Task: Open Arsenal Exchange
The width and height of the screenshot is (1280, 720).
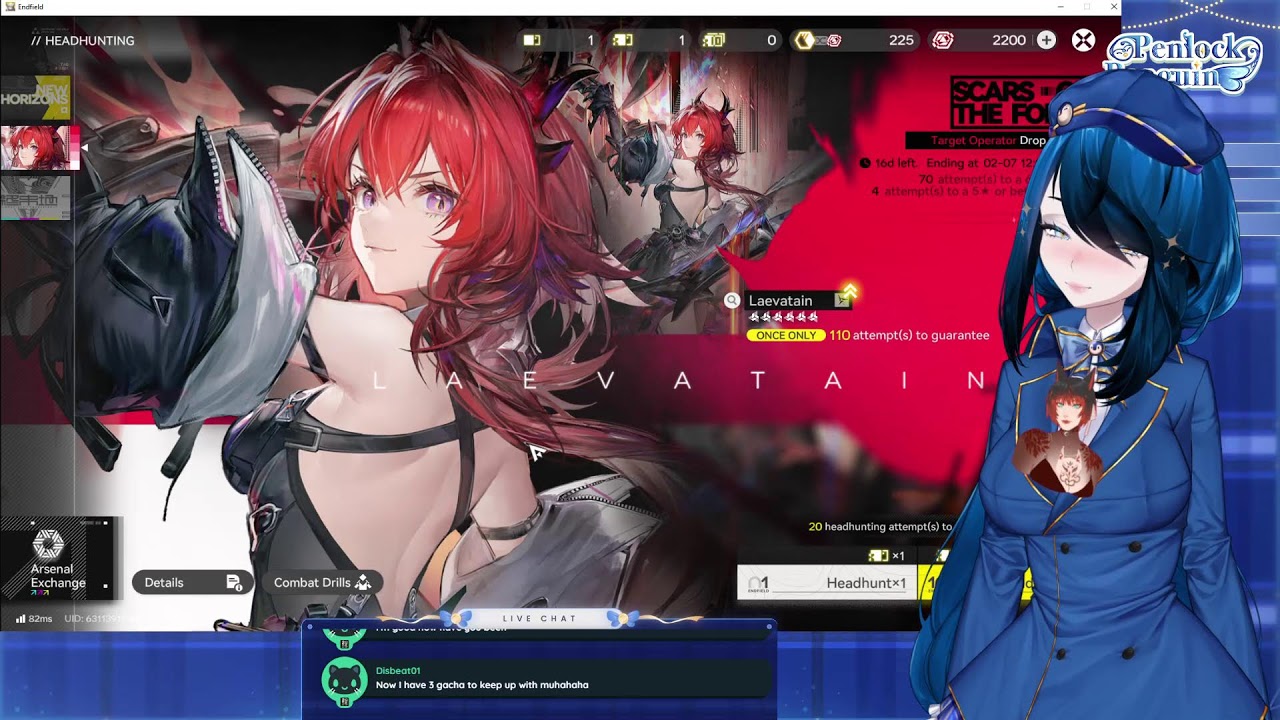Action: [58, 559]
